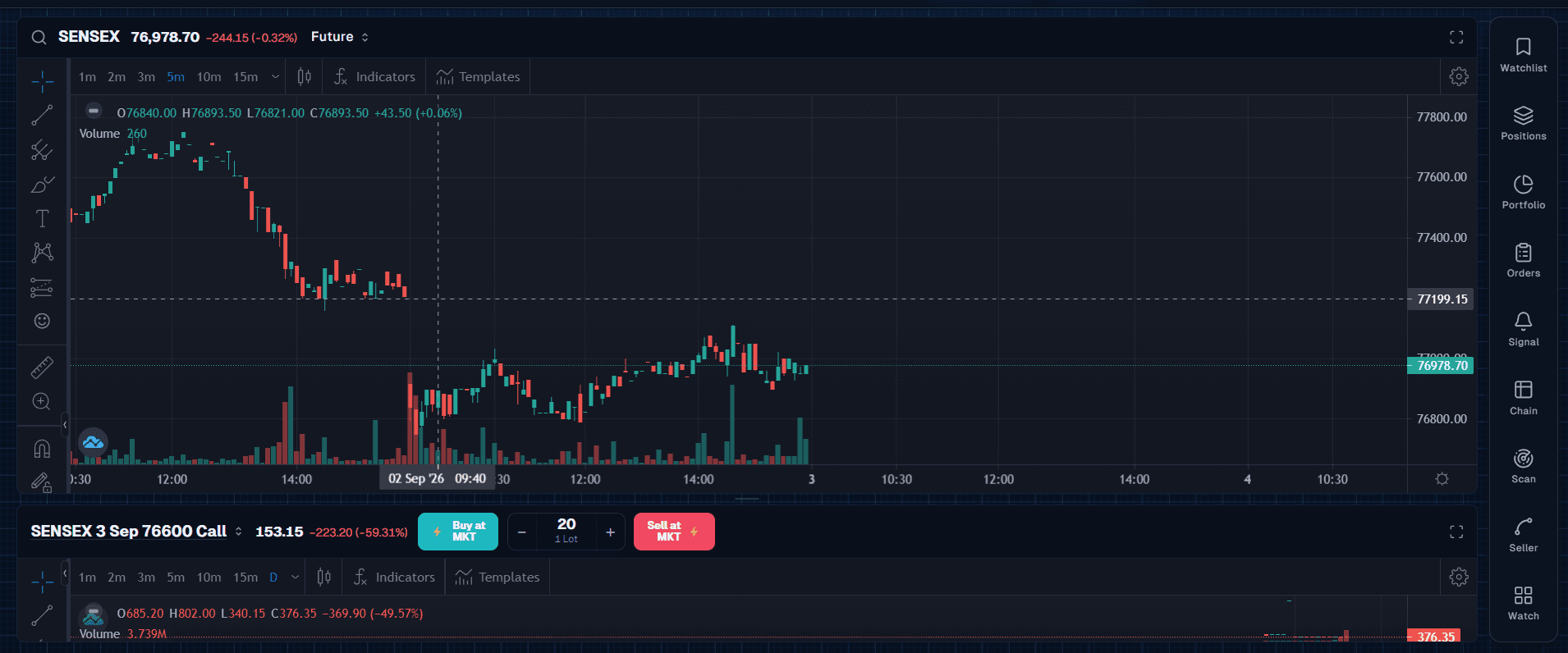1568x653 pixels.
Task: Select the pattern drawing tool
Action: click(x=42, y=252)
